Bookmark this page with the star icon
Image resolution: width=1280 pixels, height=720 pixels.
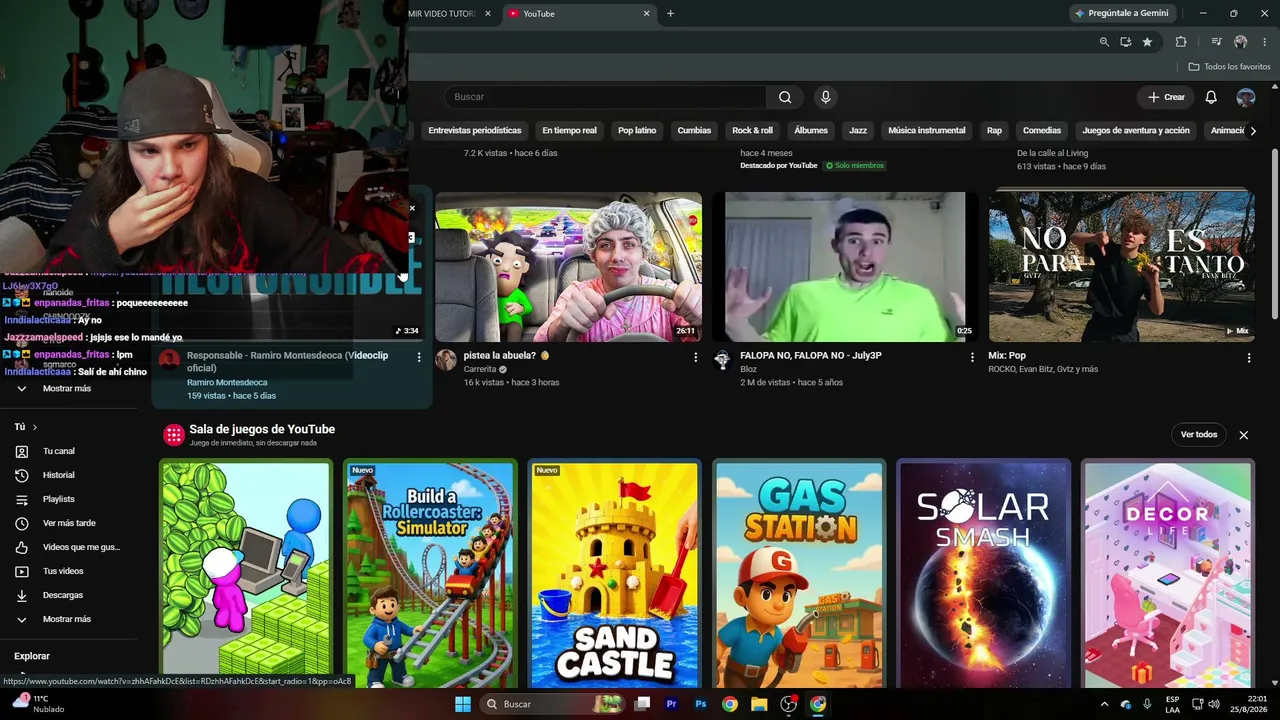coord(1147,42)
